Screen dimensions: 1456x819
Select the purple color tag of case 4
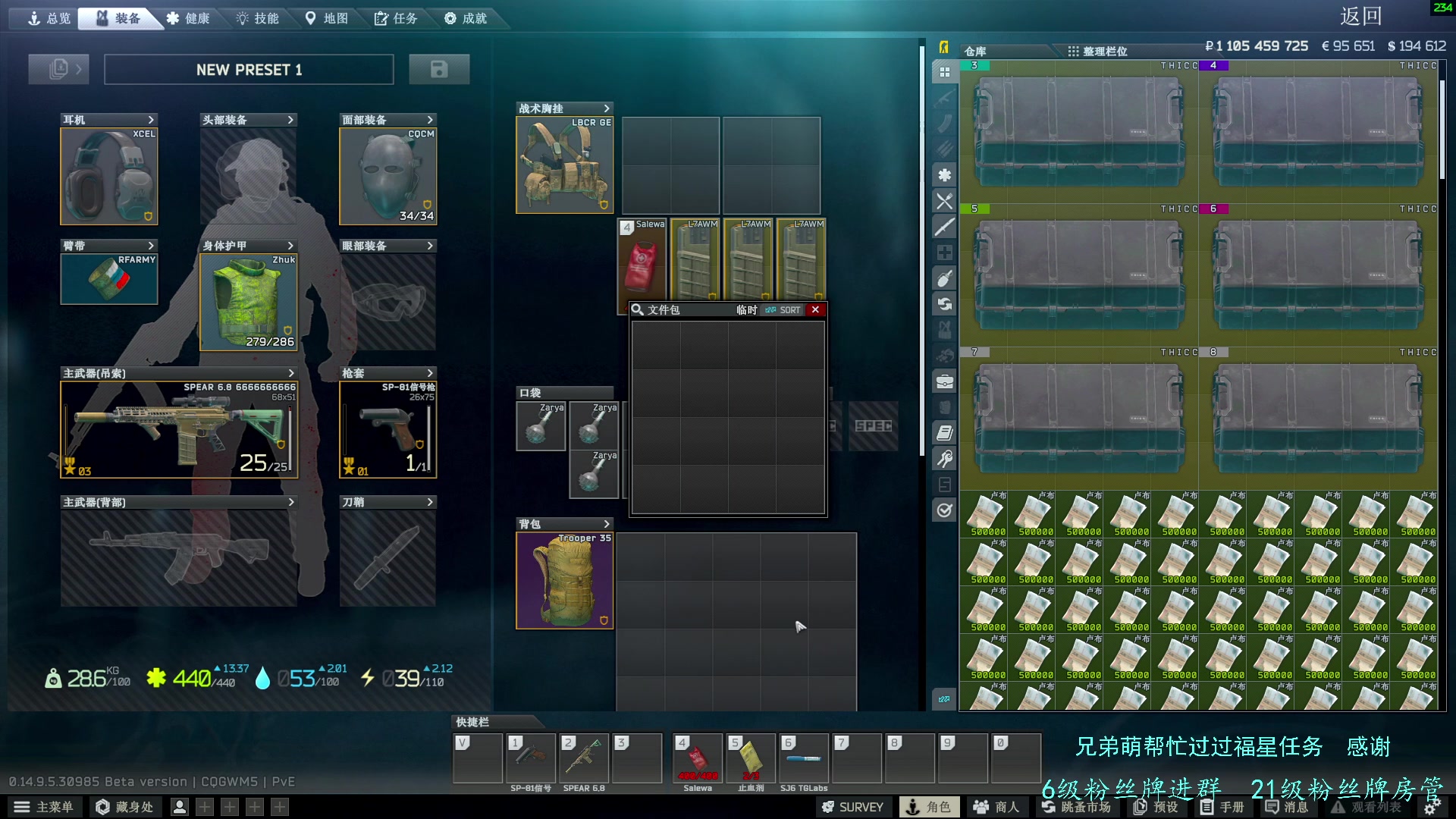1214,65
